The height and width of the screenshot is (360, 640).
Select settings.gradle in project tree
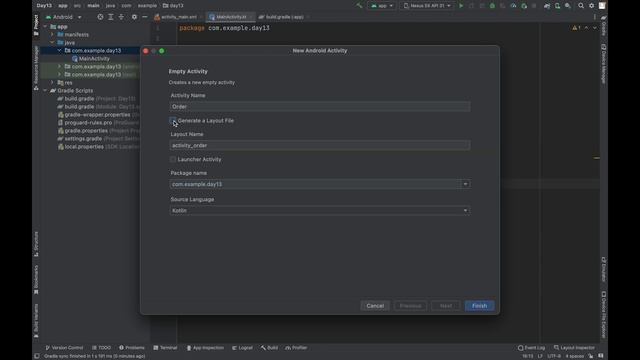click(x=83, y=139)
